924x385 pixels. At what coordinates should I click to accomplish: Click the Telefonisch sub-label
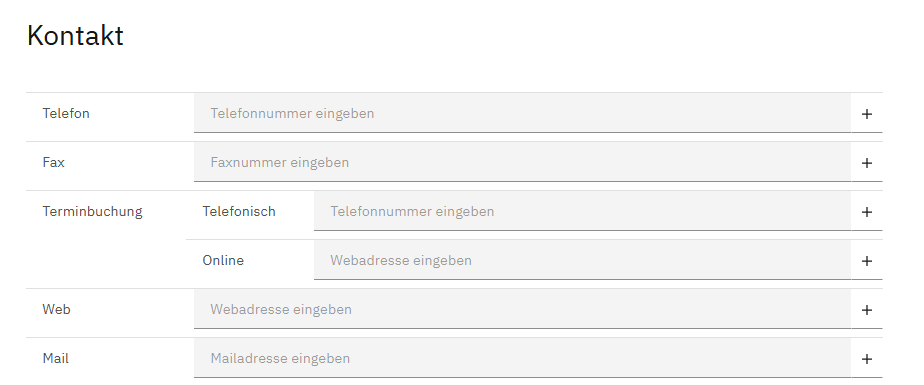coord(239,211)
